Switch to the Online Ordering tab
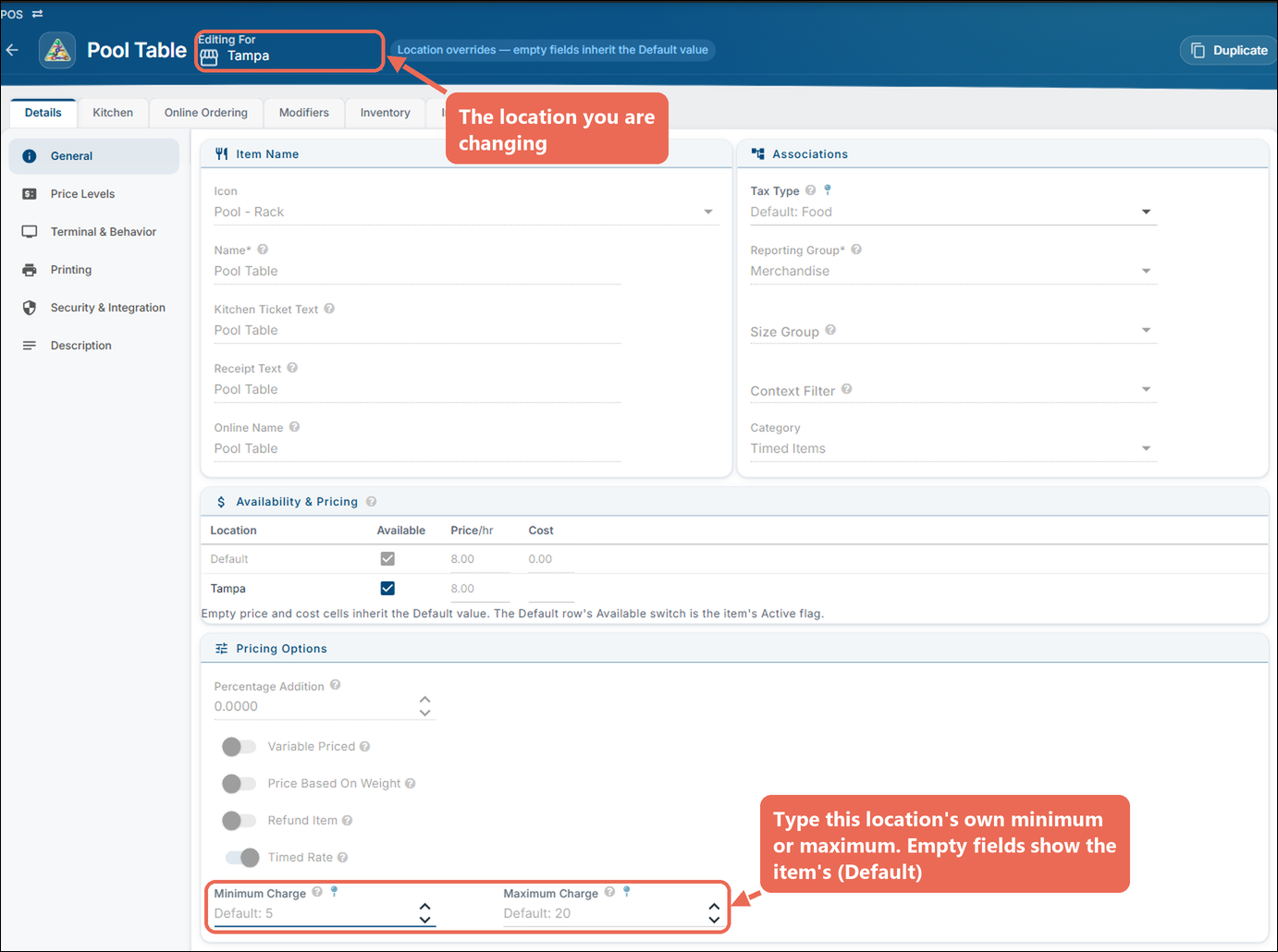This screenshot has height=952, width=1278. 206,113
